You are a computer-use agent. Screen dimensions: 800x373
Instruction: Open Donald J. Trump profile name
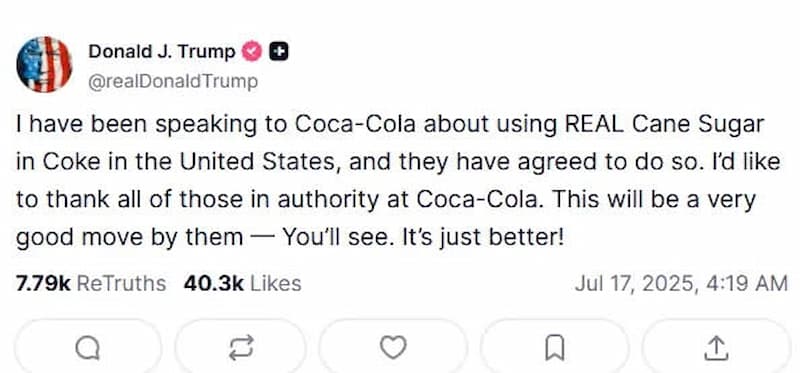click(x=162, y=52)
